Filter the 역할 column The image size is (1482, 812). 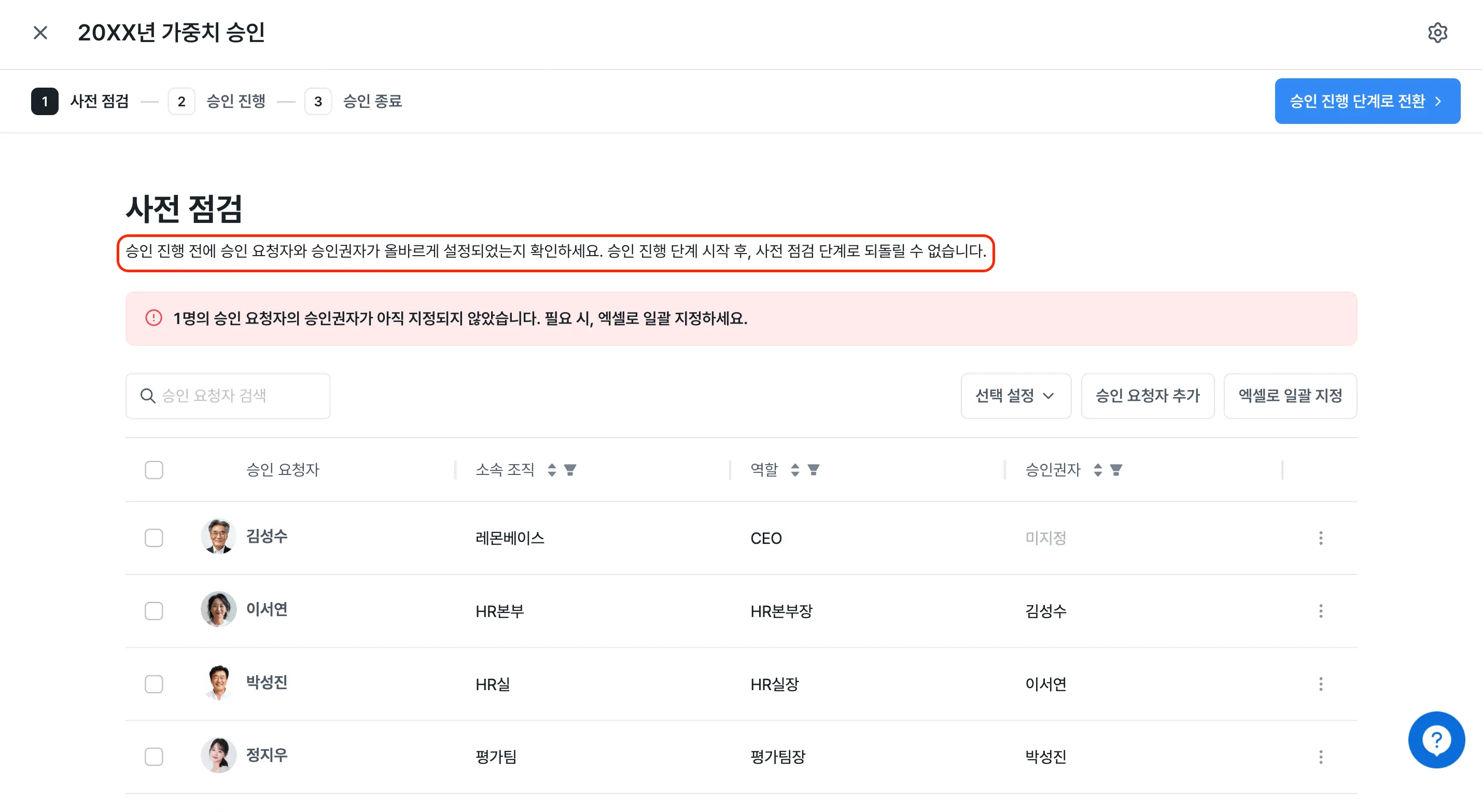[x=814, y=470]
